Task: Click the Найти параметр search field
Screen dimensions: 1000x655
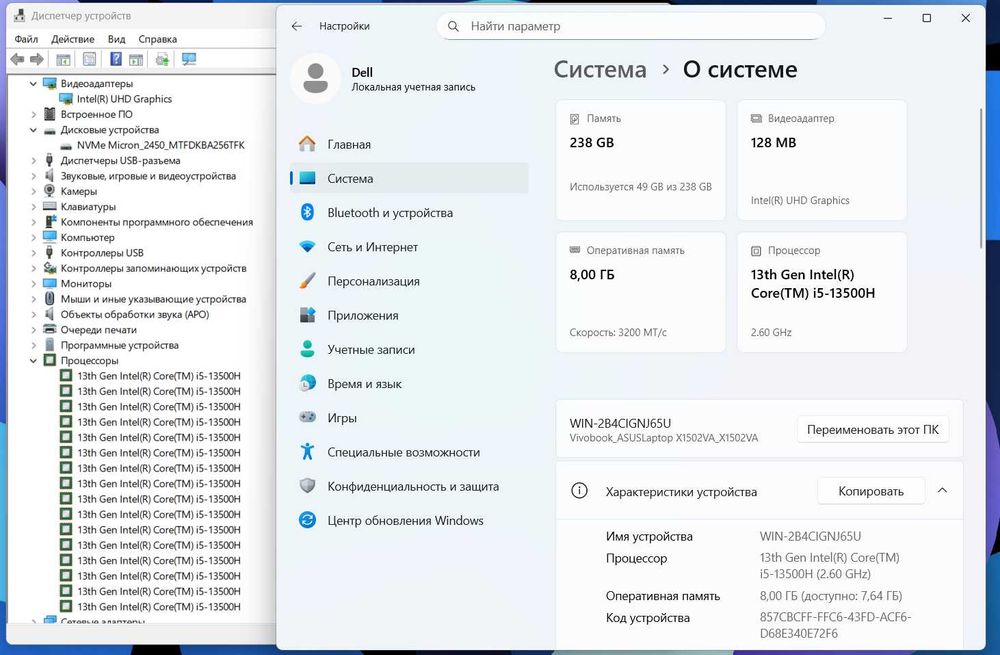Action: [631, 26]
